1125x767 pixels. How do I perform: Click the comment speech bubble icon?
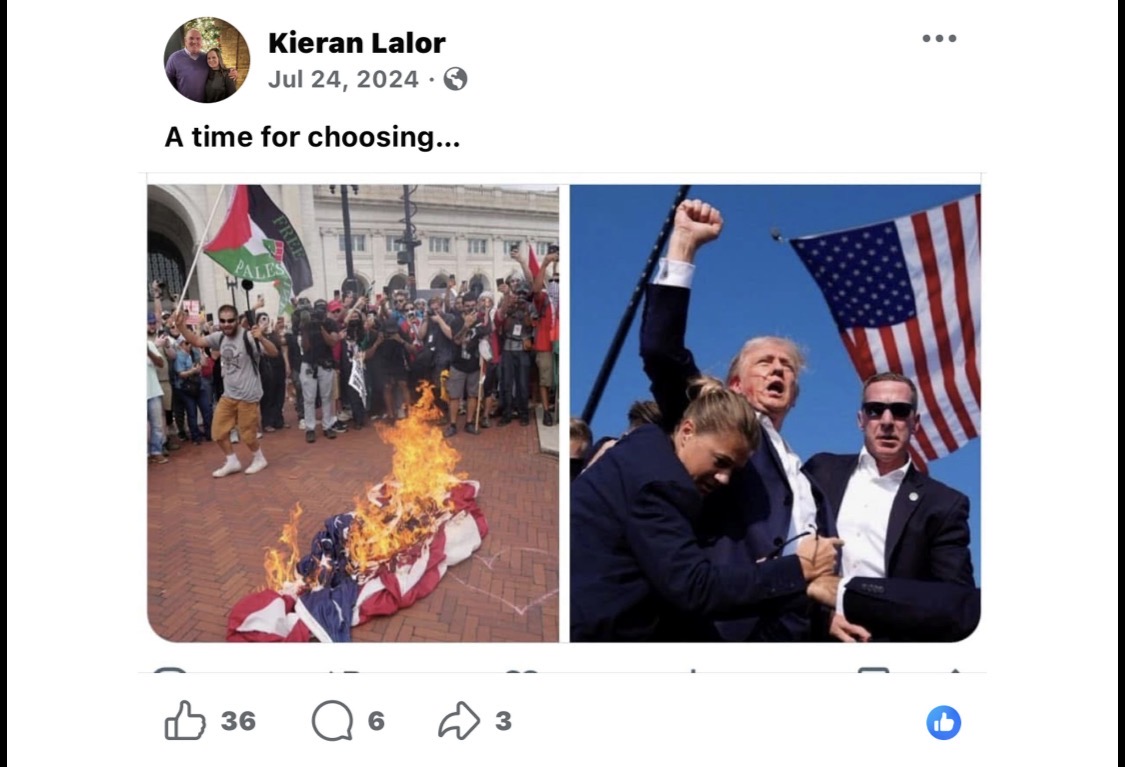(x=332, y=720)
